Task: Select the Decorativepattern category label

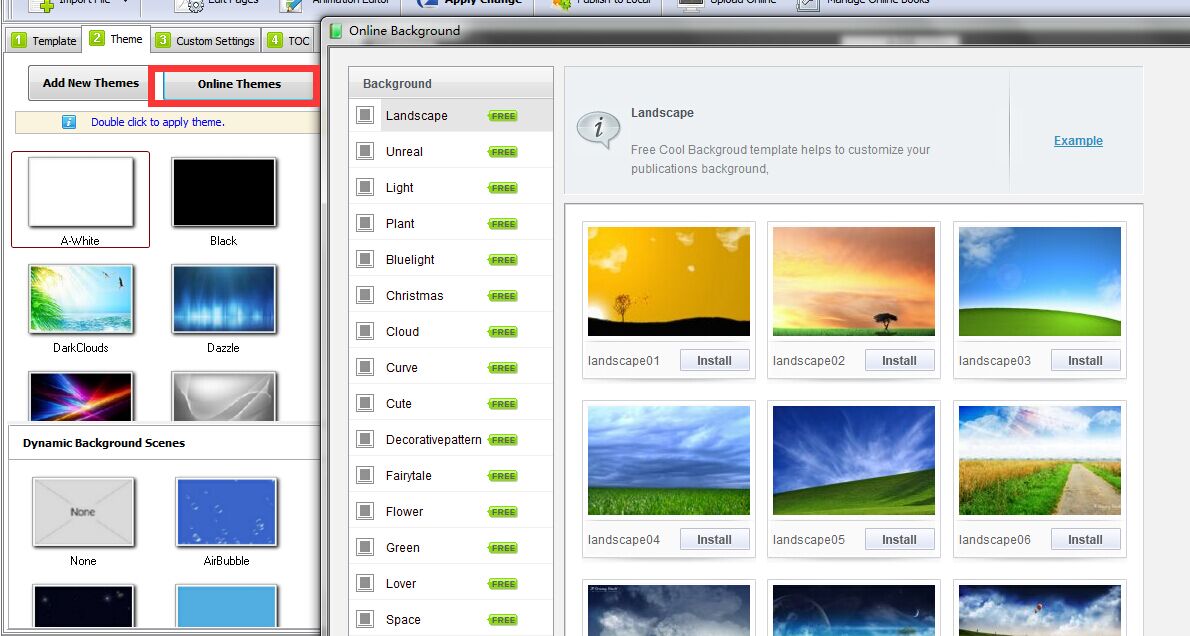Action: 433,439
